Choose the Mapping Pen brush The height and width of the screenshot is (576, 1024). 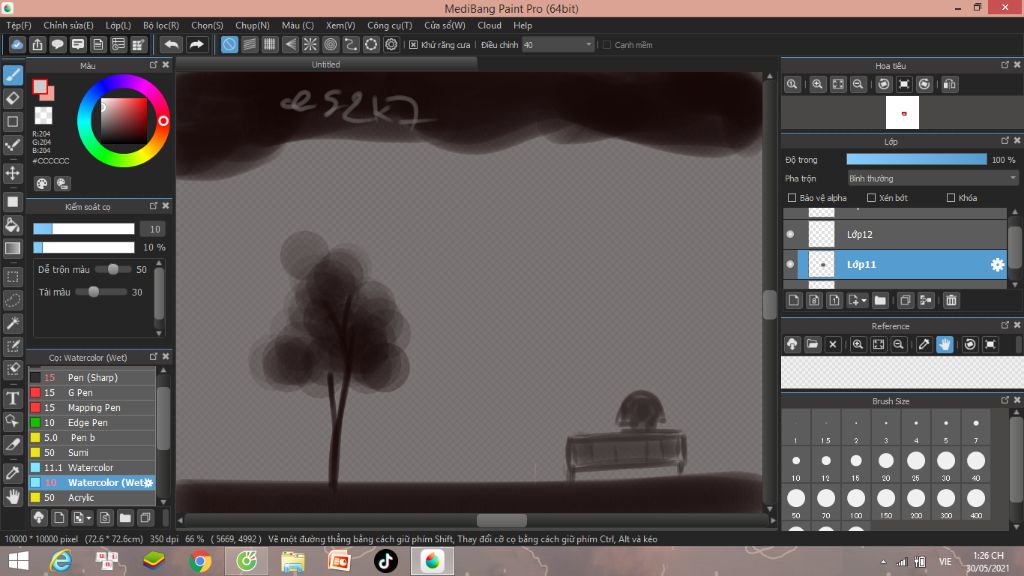pyautogui.click(x=92, y=408)
